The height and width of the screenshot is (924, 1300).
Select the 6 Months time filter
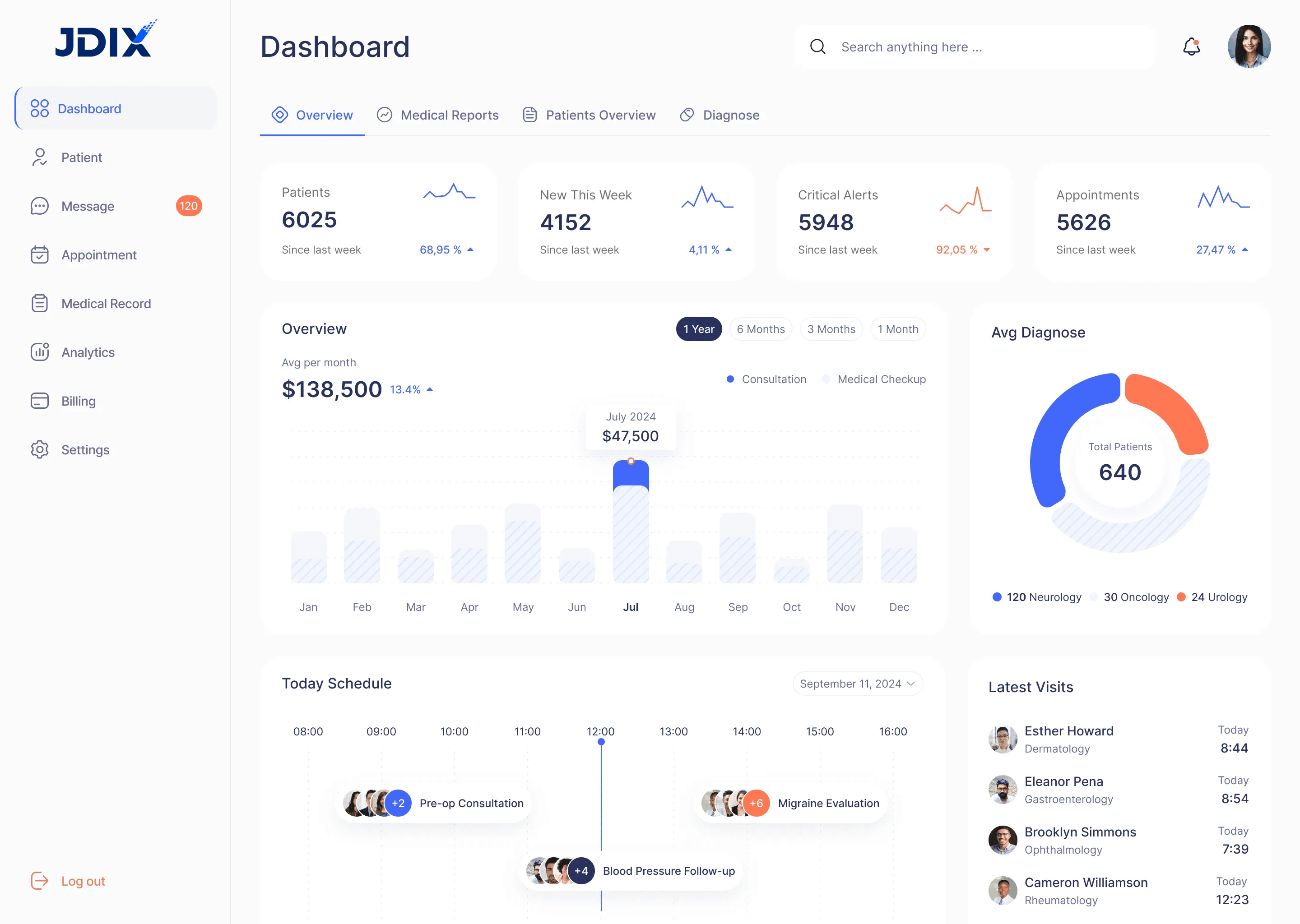coord(761,329)
